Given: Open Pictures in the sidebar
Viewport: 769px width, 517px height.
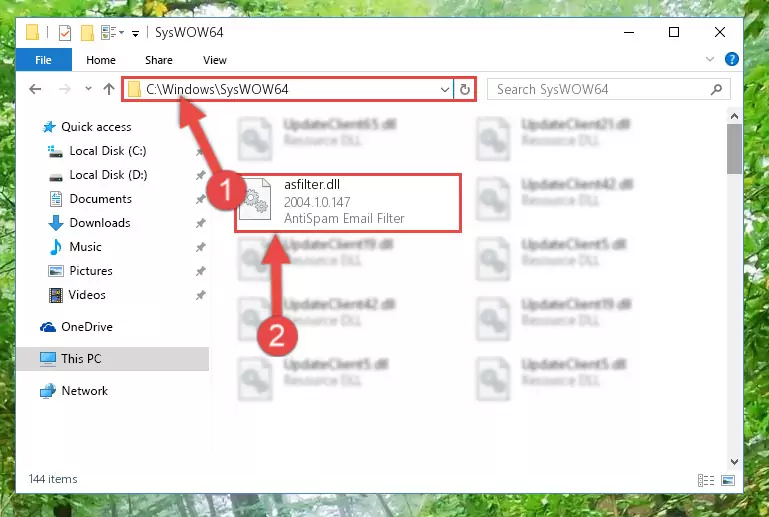Looking at the screenshot, I should pyautogui.click(x=91, y=271).
